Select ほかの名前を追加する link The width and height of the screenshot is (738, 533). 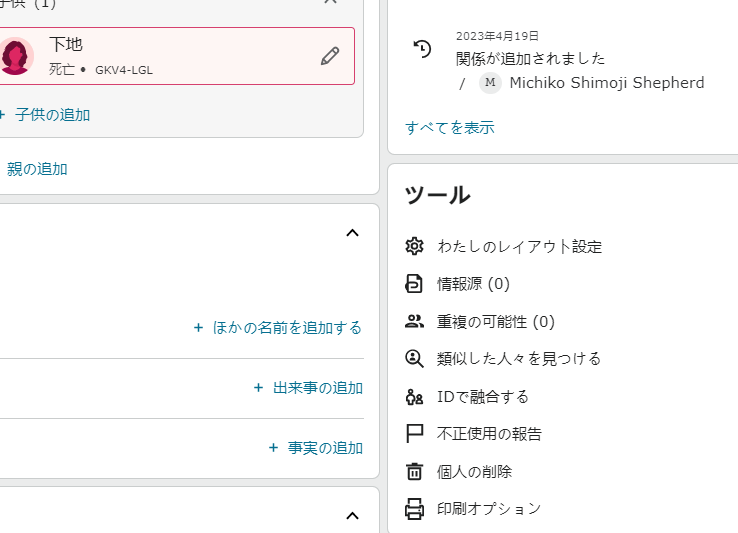click(x=278, y=328)
